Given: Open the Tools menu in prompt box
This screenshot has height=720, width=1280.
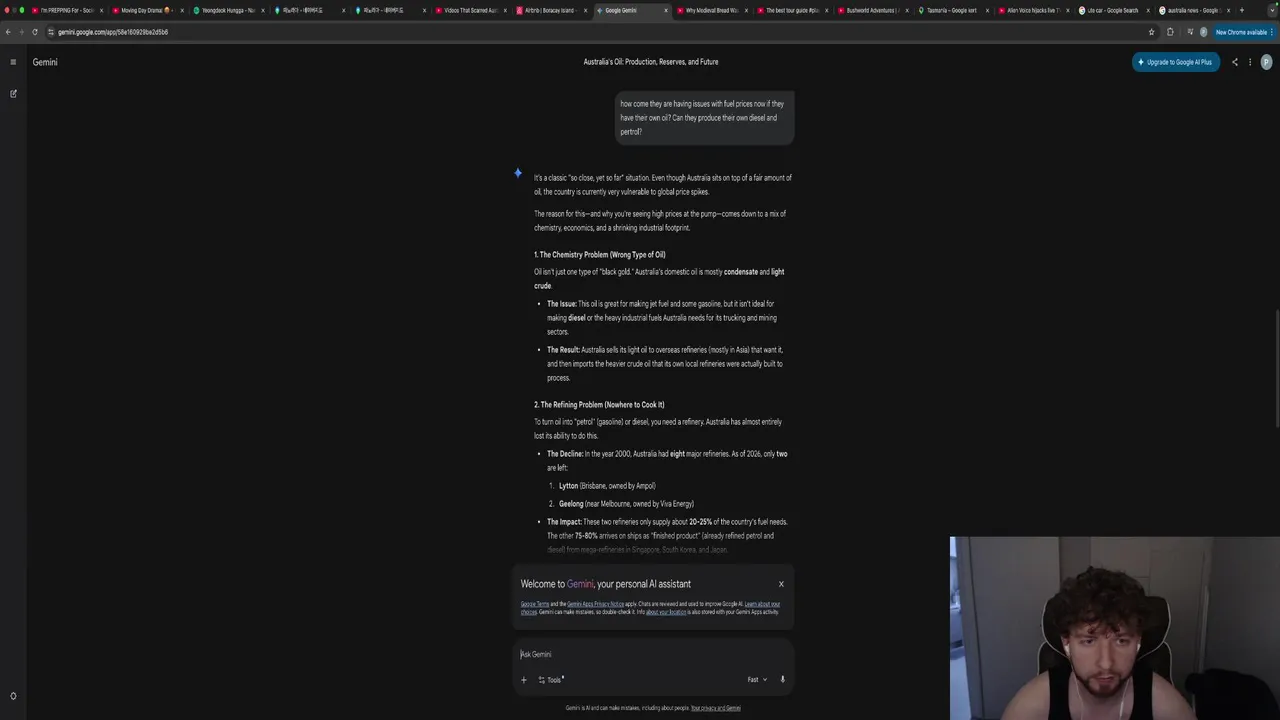Looking at the screenshot, I should point(551,680).
